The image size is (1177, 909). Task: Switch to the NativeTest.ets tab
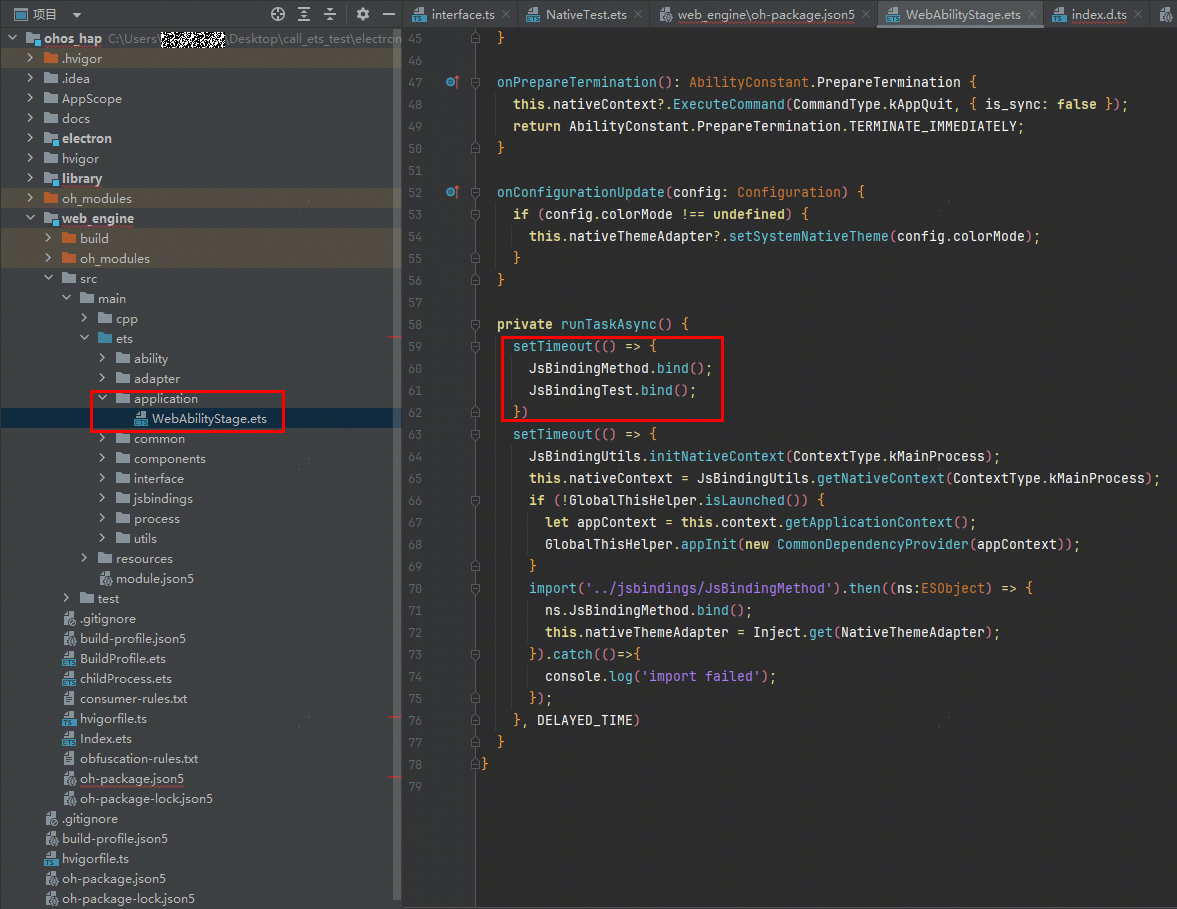pos(586,14)
